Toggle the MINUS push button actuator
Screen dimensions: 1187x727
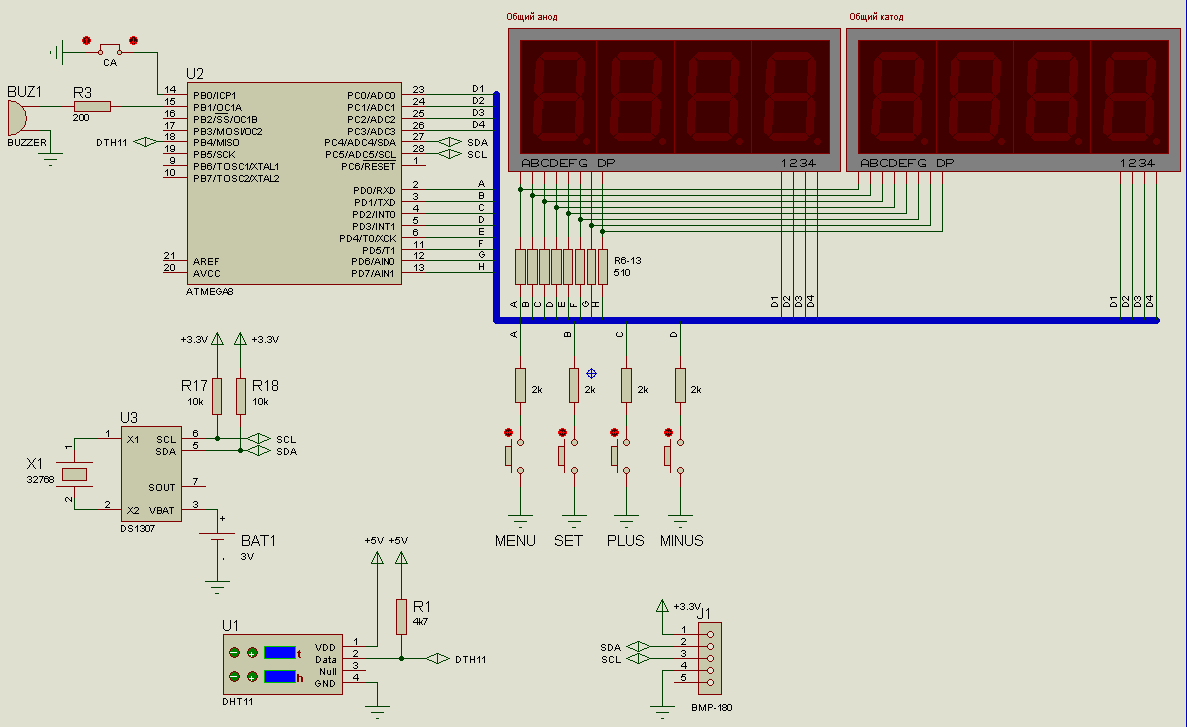point(668,456)
